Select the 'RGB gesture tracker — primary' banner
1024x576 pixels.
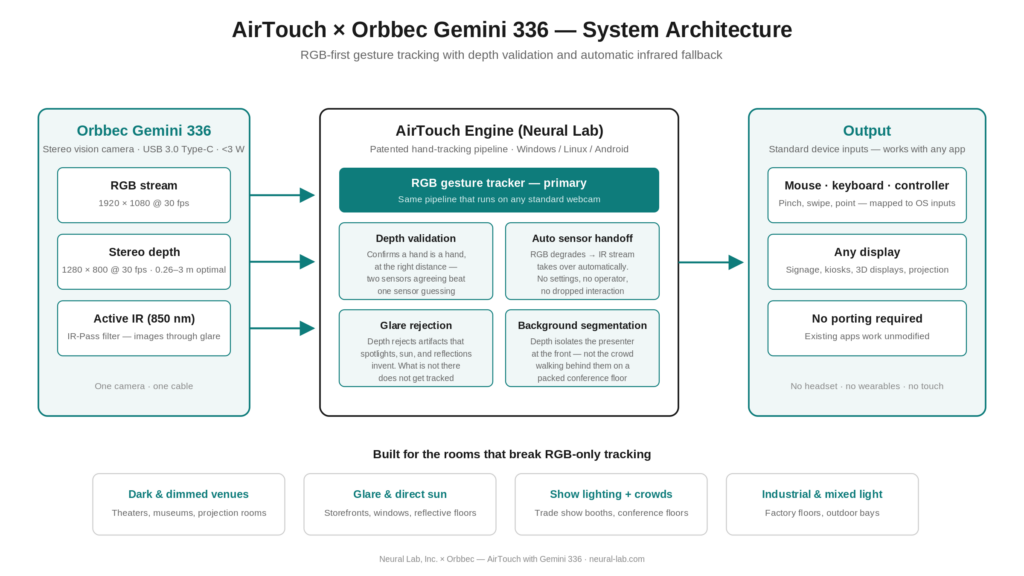[x=499, y=190]
